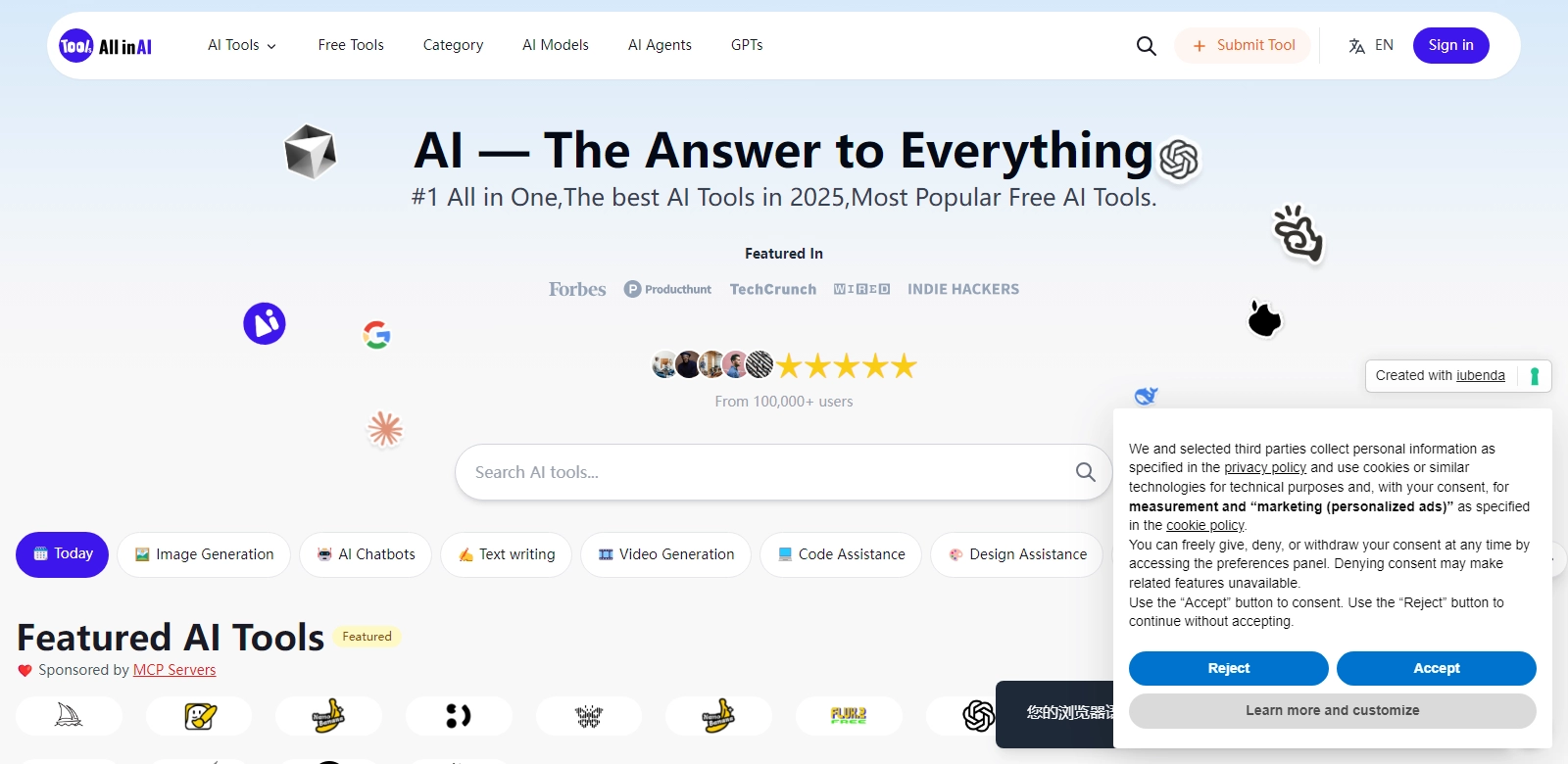Expand the AI Tools dropdown menu
The image size is (1568, 764).
pyautogui.click(x=242, y=45)
